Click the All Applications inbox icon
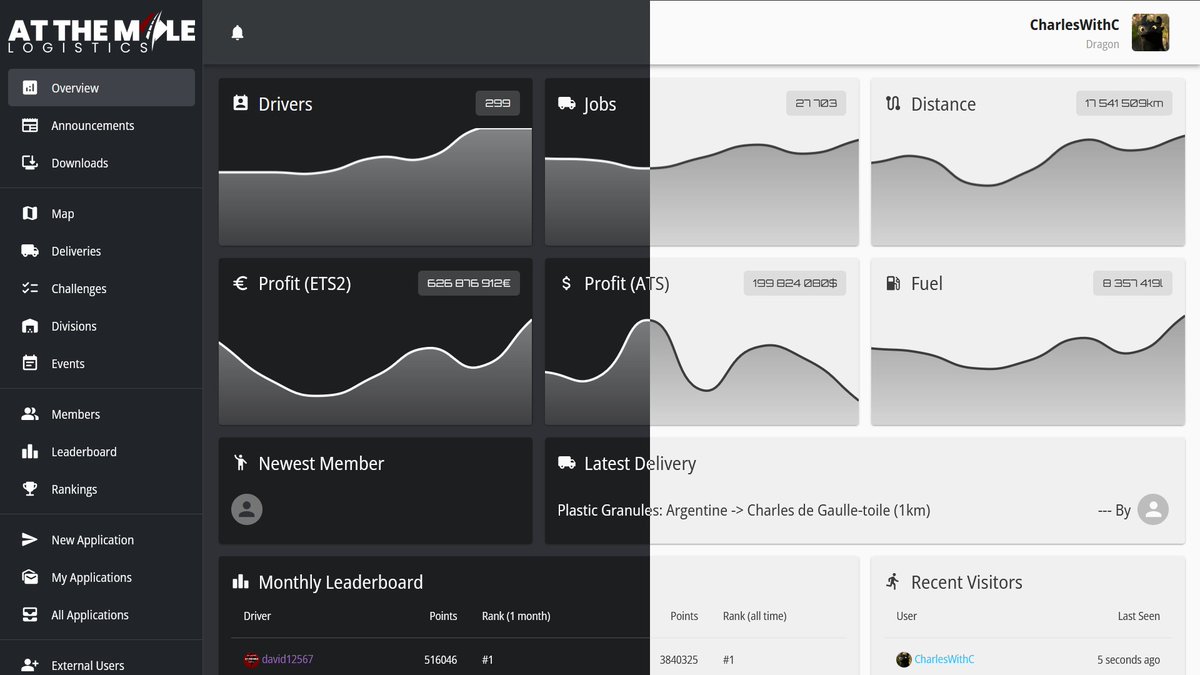This screenshot has height=675, width=1200. pyautogui.click(x=30, y=615)
